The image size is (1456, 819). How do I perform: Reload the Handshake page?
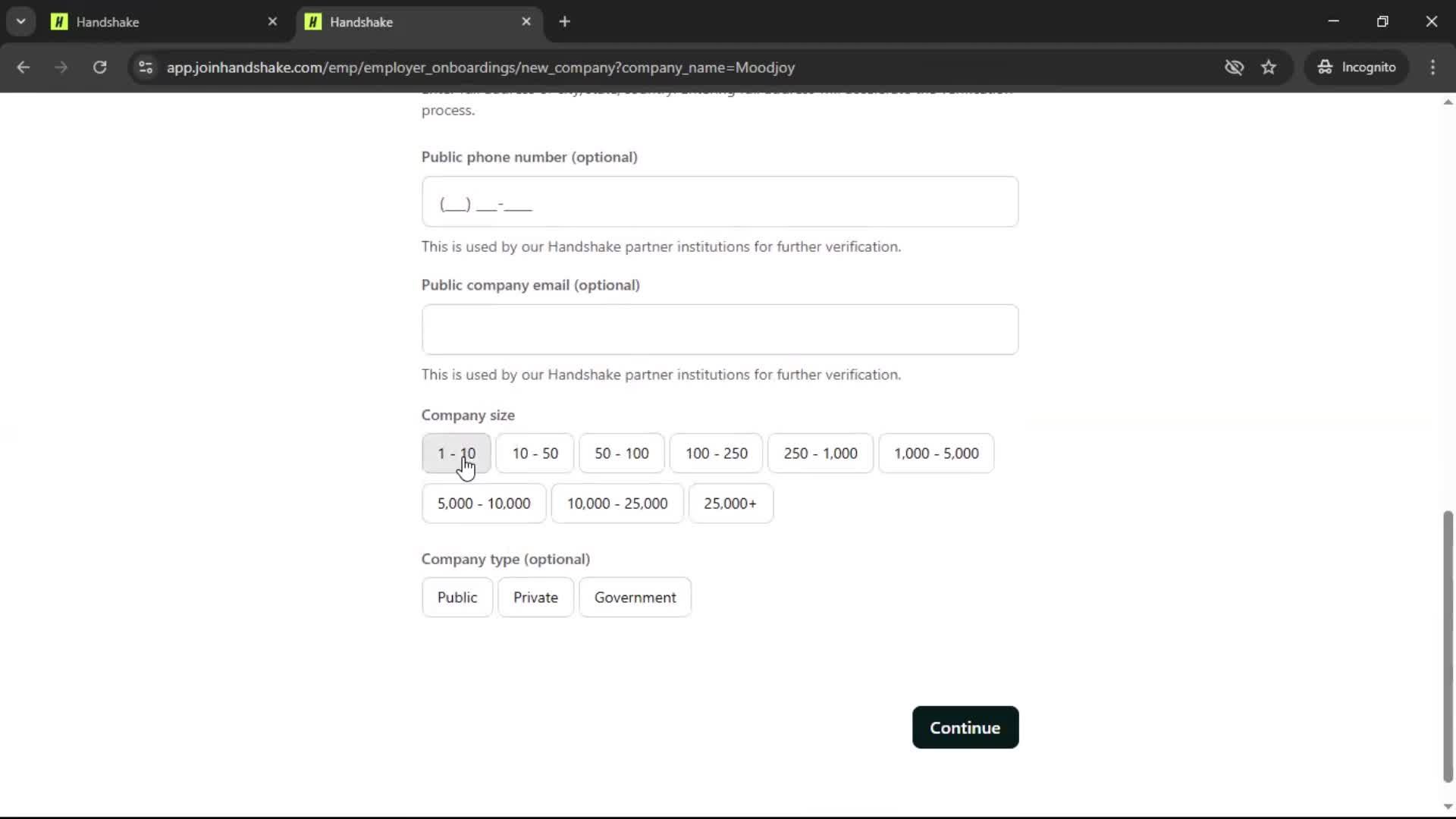click(99, 67)
